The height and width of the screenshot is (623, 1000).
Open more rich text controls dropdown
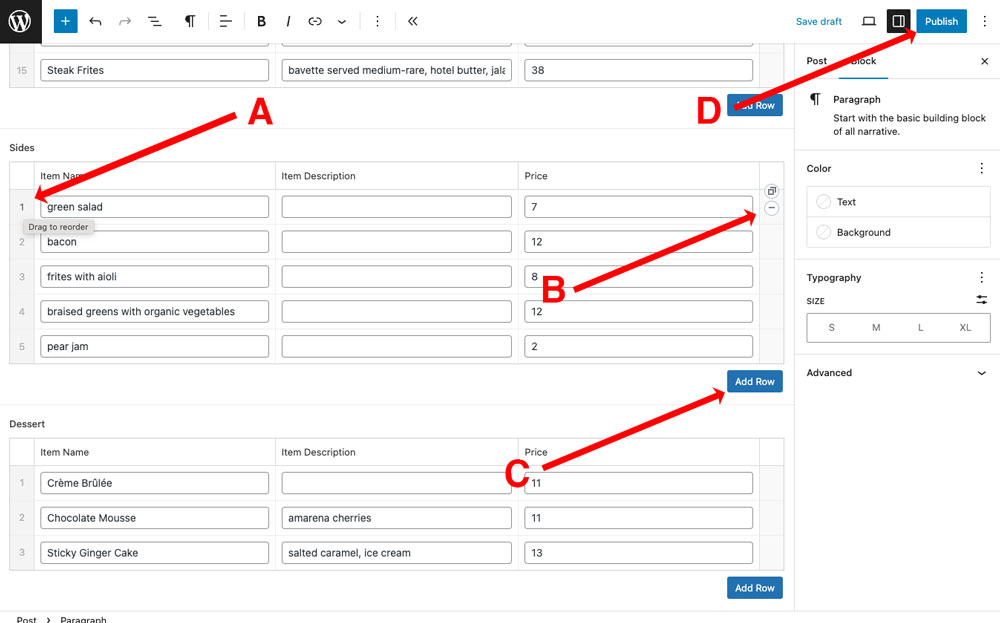(x=342, y=21)
